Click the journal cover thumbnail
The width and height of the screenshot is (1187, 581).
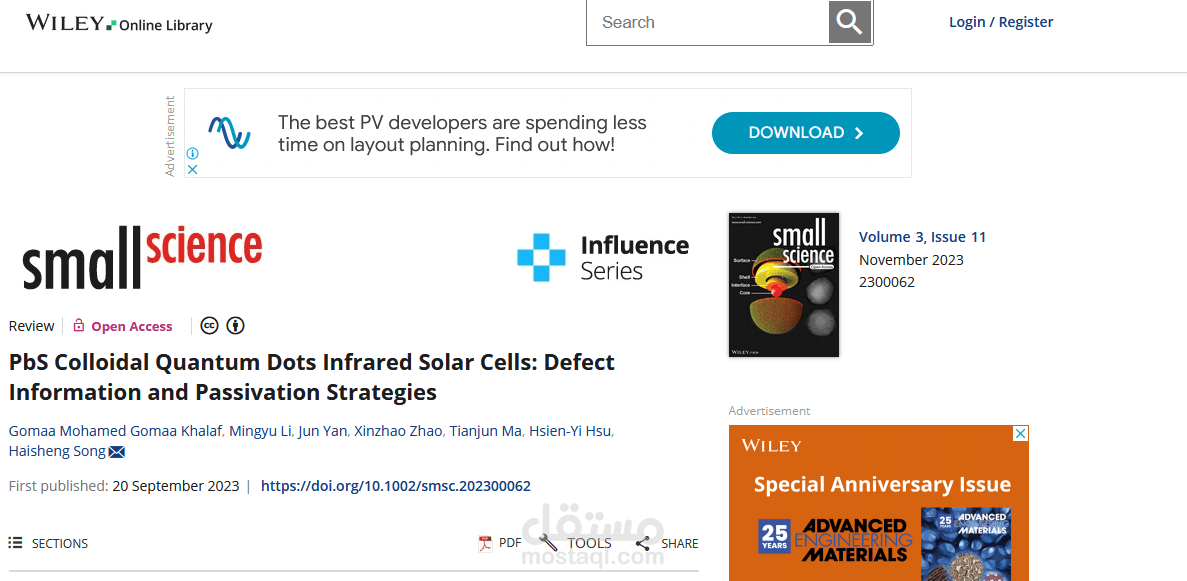click(784, 284)
